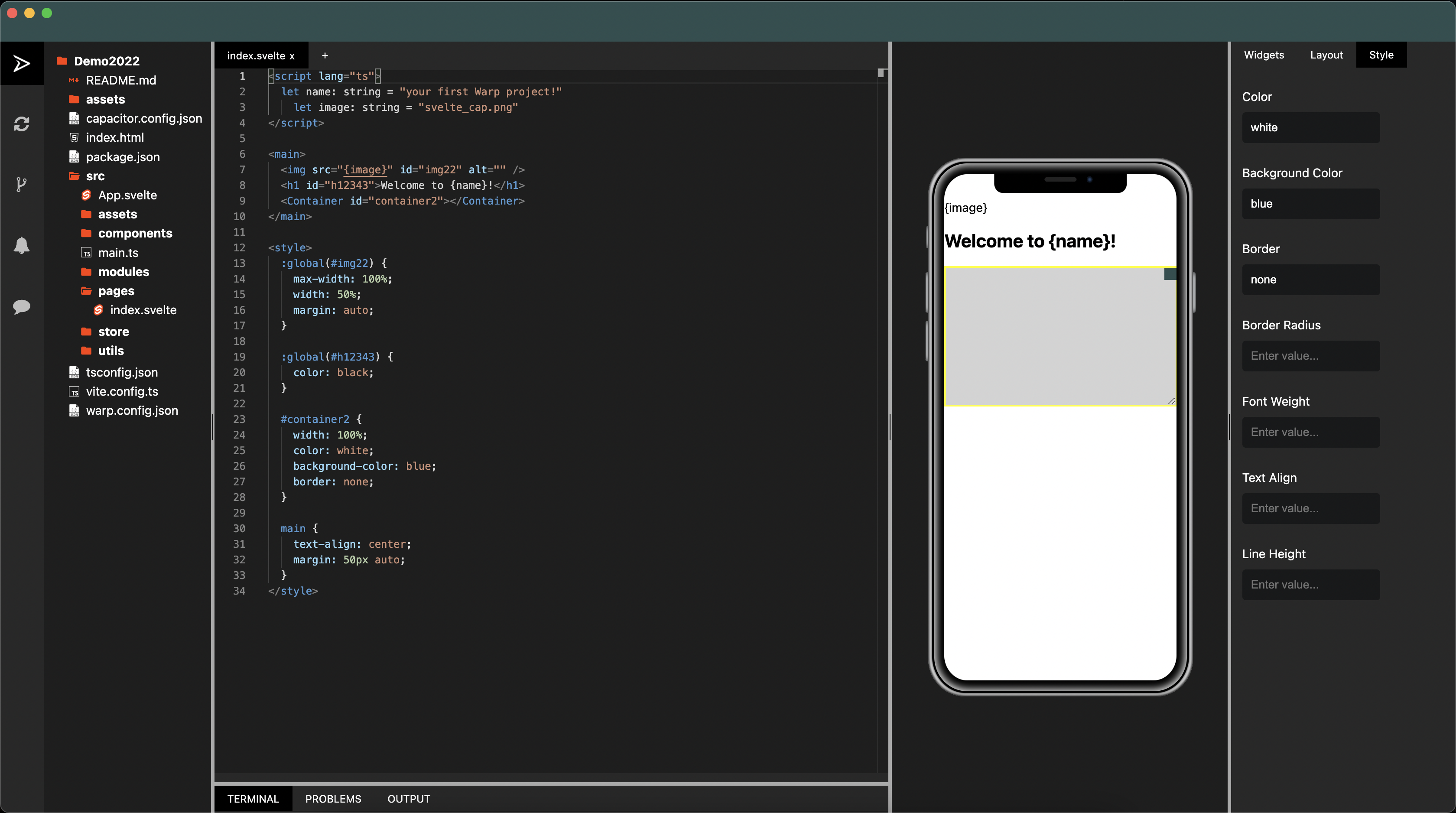Close the index.svelte editor tab
Viewport: 1456px width, 813px height.
[292, 56]
